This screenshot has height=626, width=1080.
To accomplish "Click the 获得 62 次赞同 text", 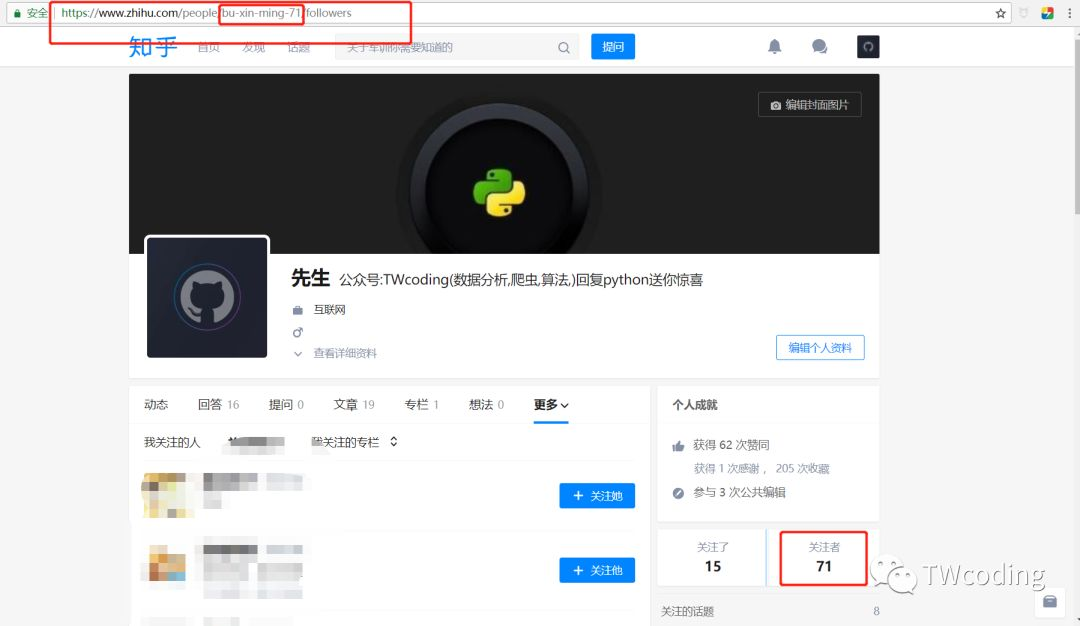I will (731, 445).
